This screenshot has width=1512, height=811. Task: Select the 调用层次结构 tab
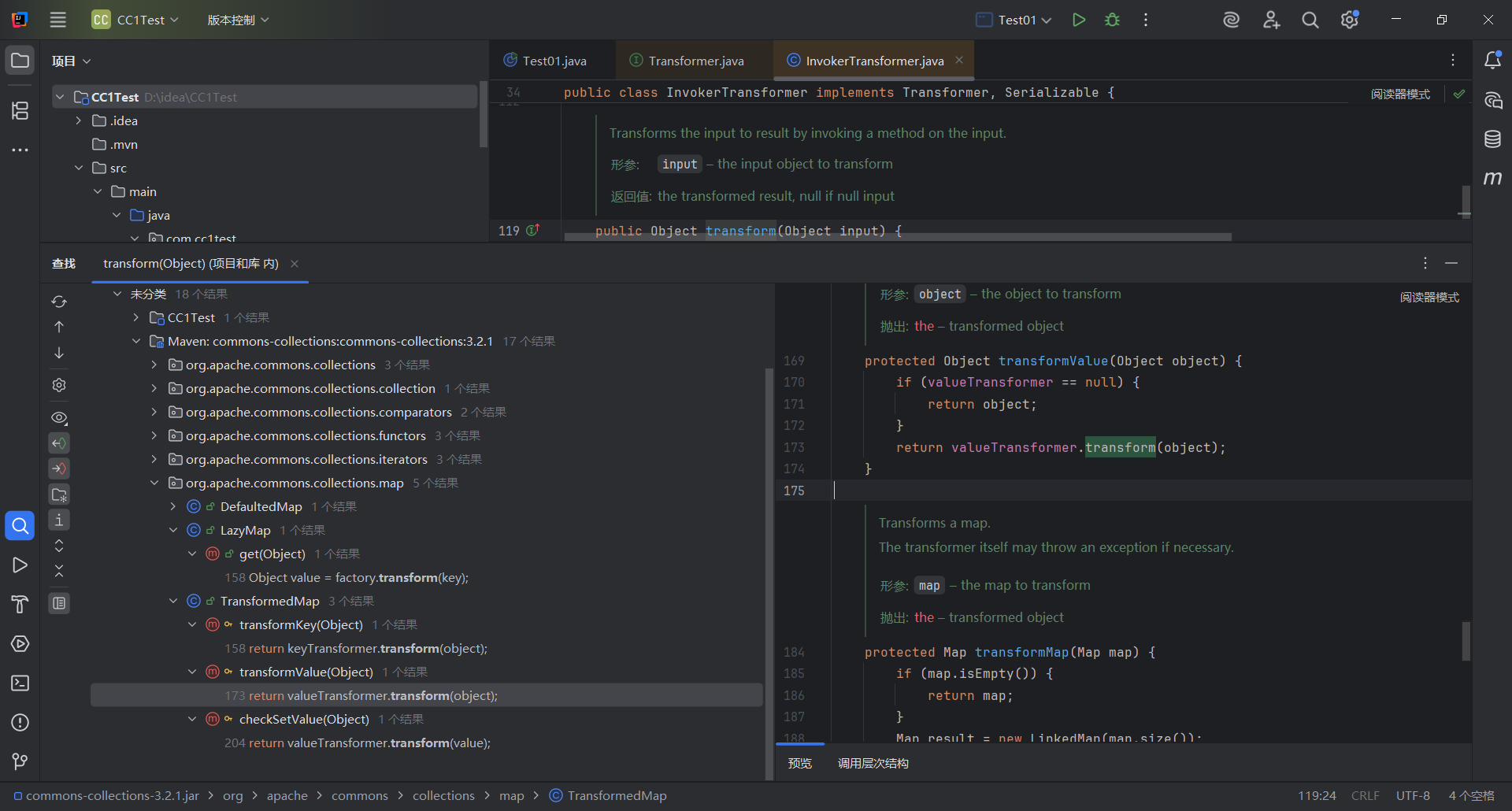(x=873, y=763)
